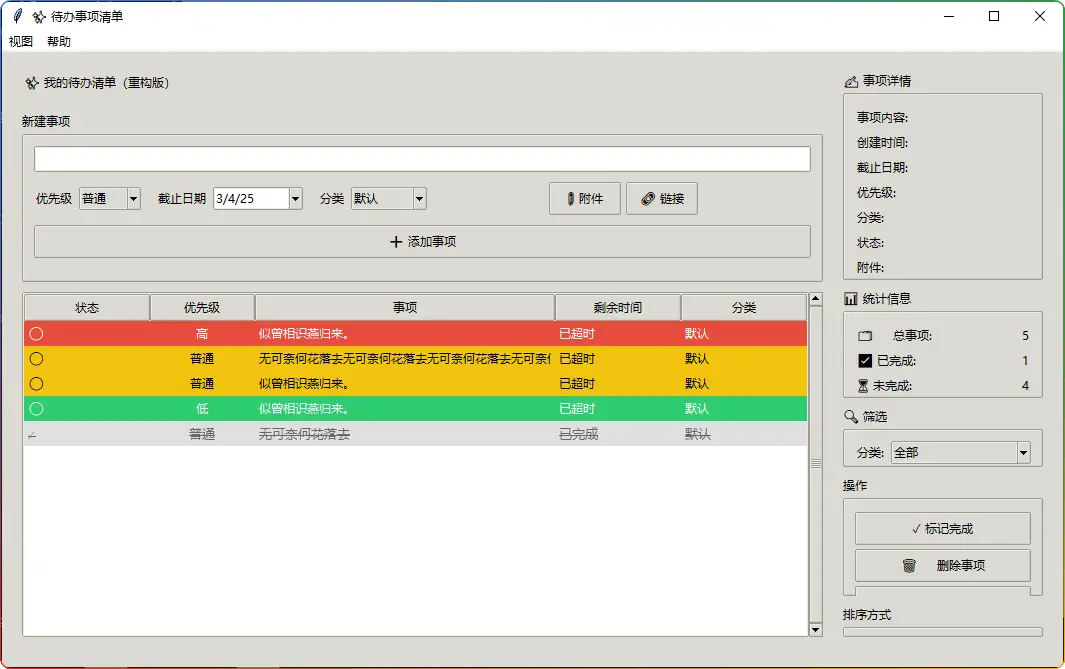Toggle the status circle on the red high-priority row

click(x=36, y=334)
